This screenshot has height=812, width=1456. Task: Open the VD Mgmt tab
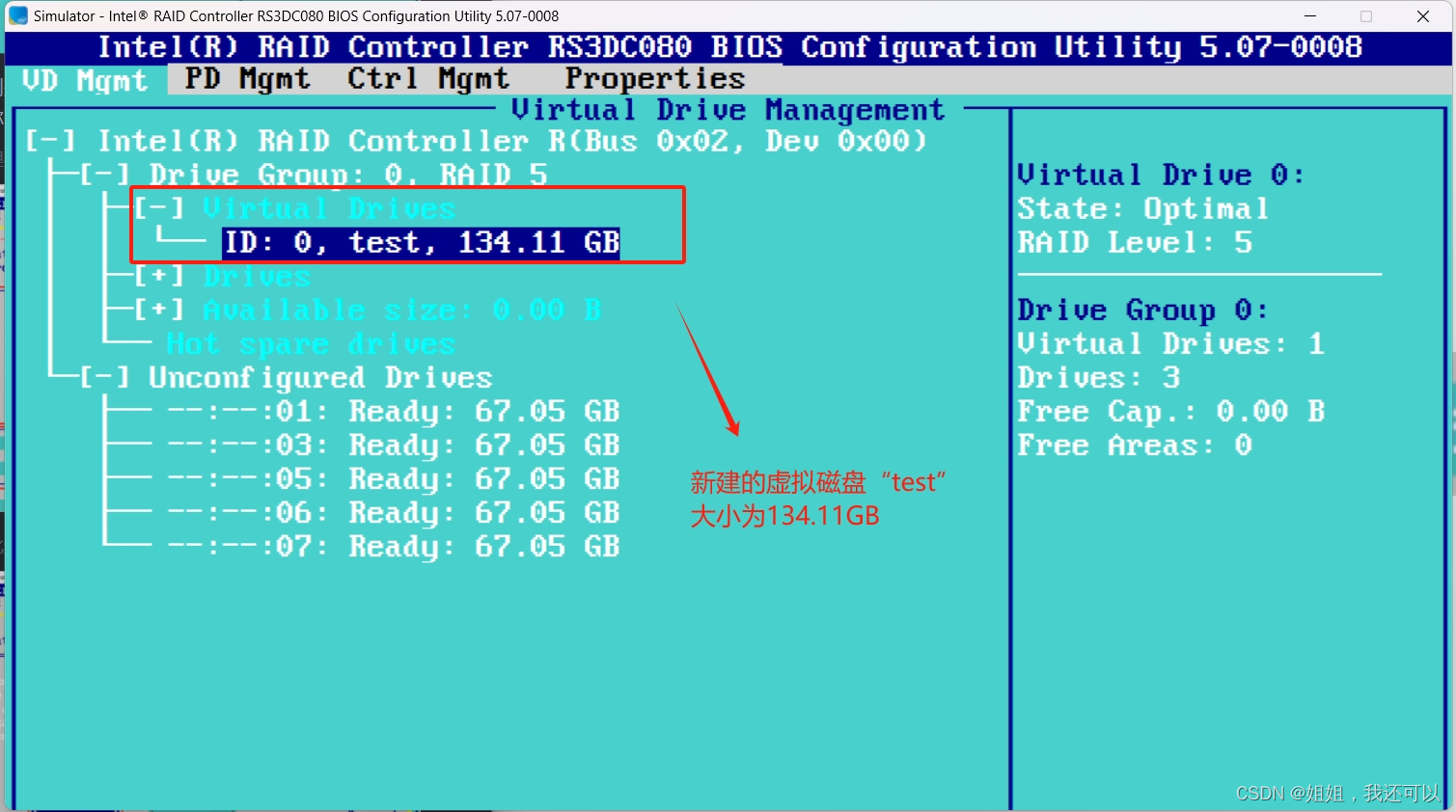85,80
